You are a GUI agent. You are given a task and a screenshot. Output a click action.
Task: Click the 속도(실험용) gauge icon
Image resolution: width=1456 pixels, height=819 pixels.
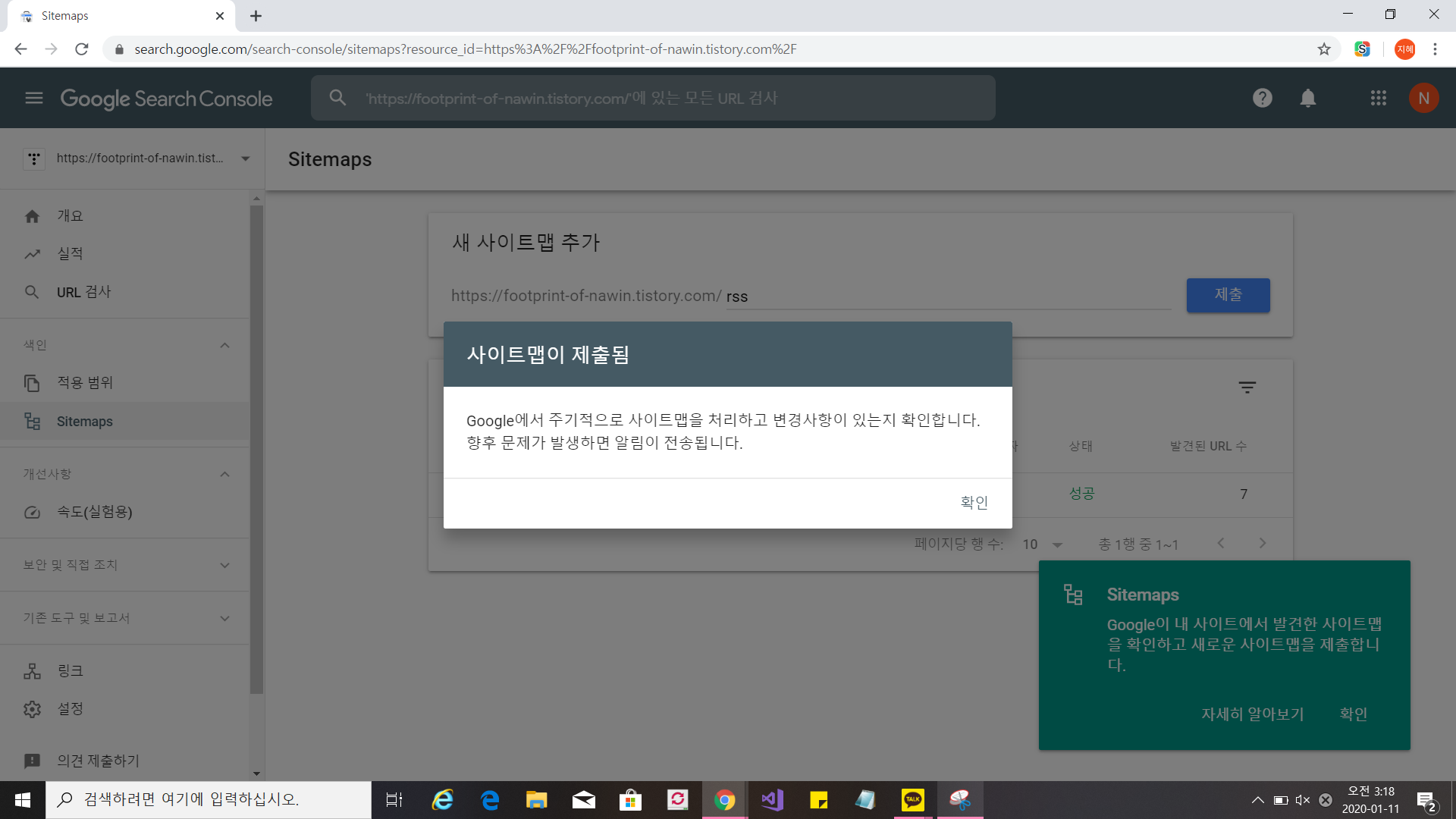[32, 512]
